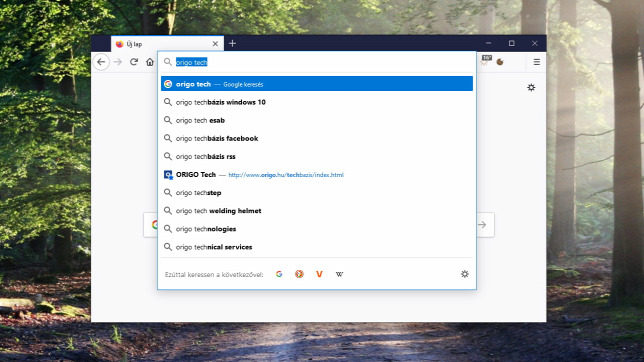This screenshot has height=362, width=644.
Task: Click the Google logo in page search box
Action: [155, 225]
